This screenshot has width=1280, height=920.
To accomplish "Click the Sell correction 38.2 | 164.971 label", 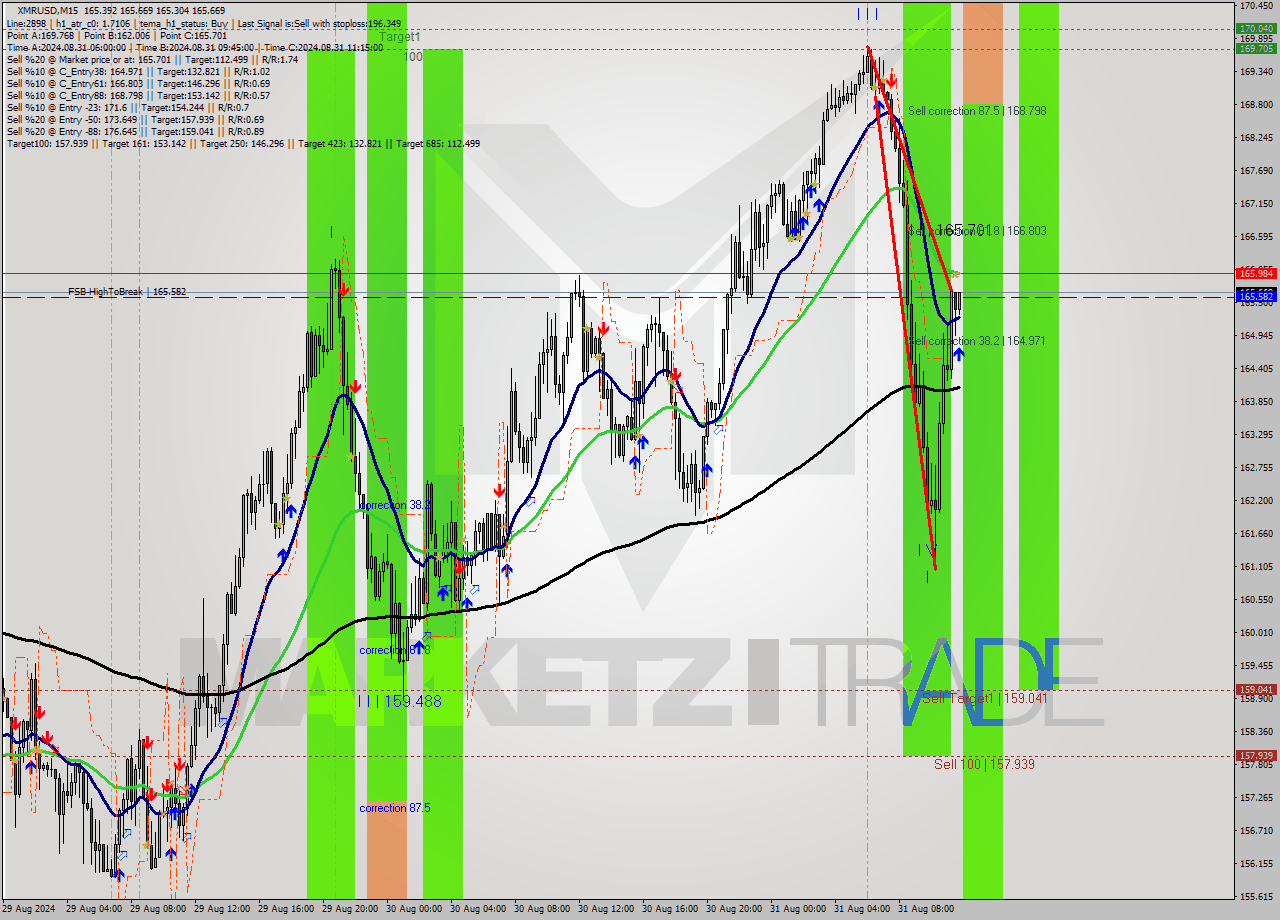I will click(977, 341).
